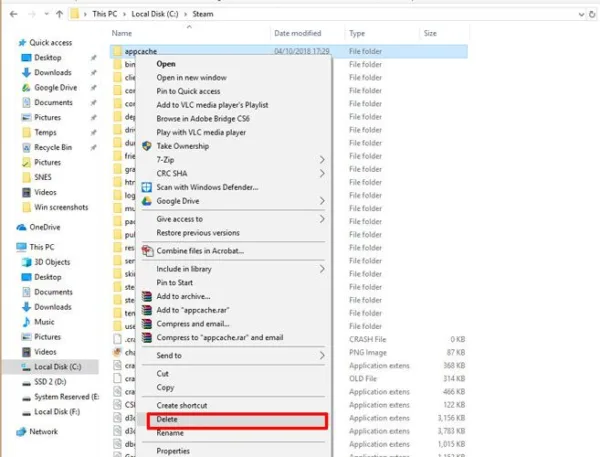This screenshot has height=457, width=600.
Task: Click Local Disk (C:) in breadcrumb path
Action: [155, 14]
